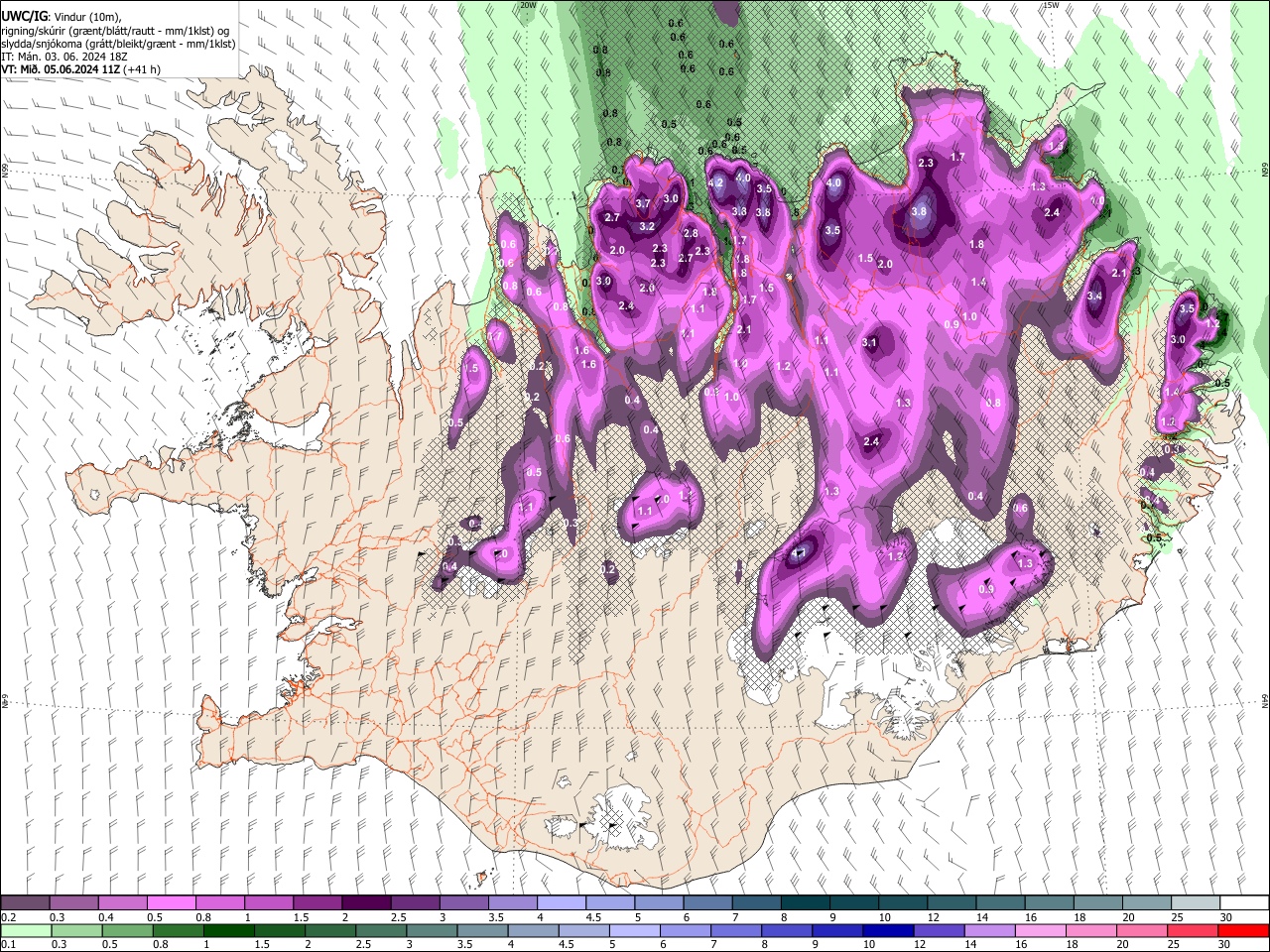Click the '3.7' precipitation value on the map

pyautogui.click(x=642, y=203)
